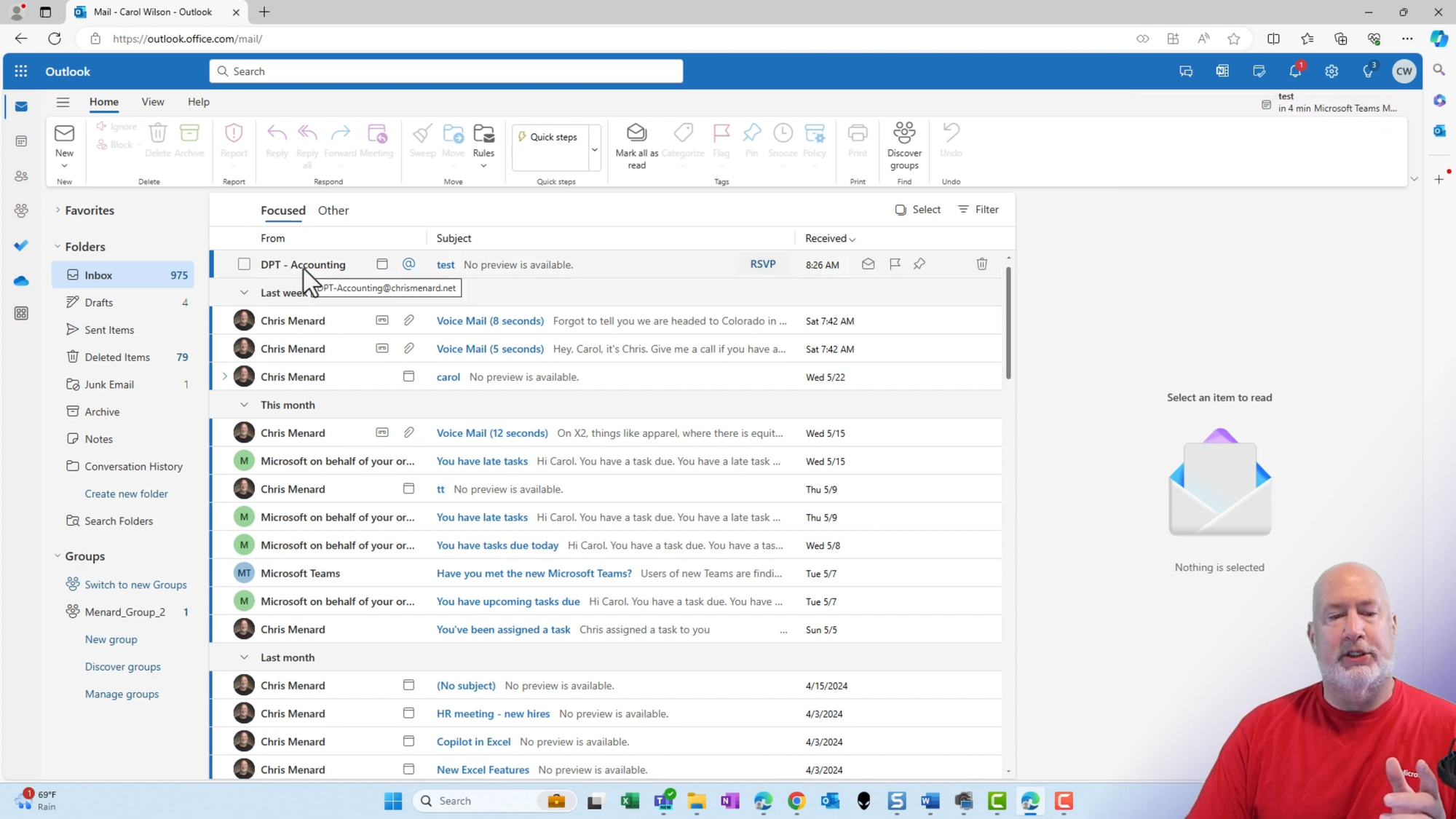Click the Create new folder link
1456x819 pixels.
[126, 494]
